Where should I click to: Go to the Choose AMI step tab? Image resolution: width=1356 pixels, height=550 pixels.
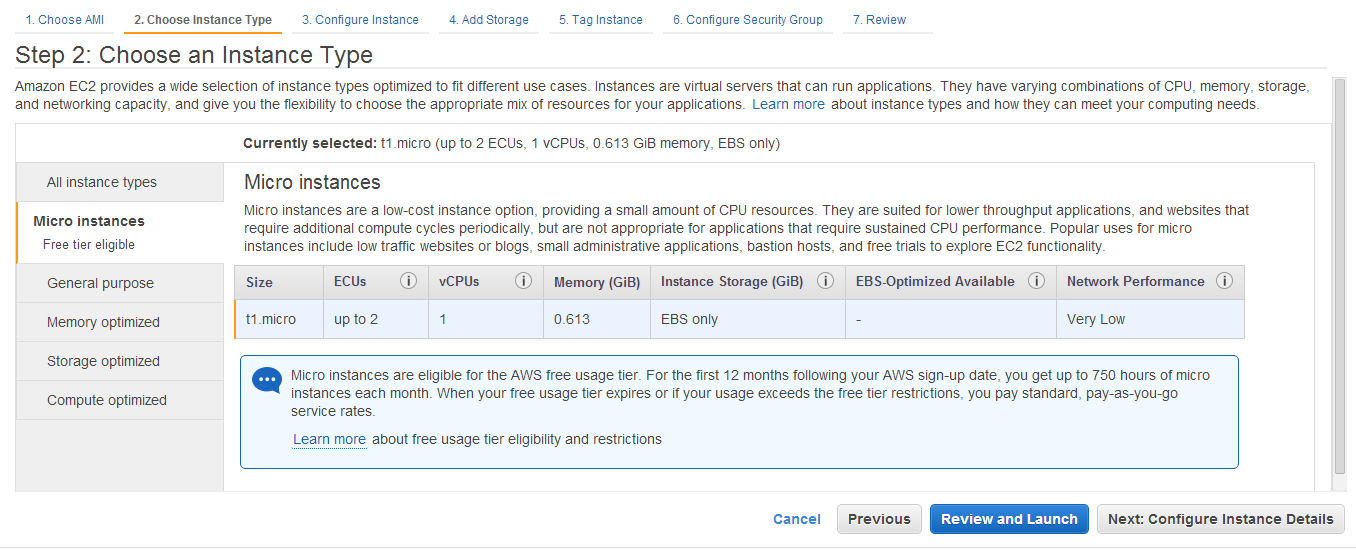[65, 20]
